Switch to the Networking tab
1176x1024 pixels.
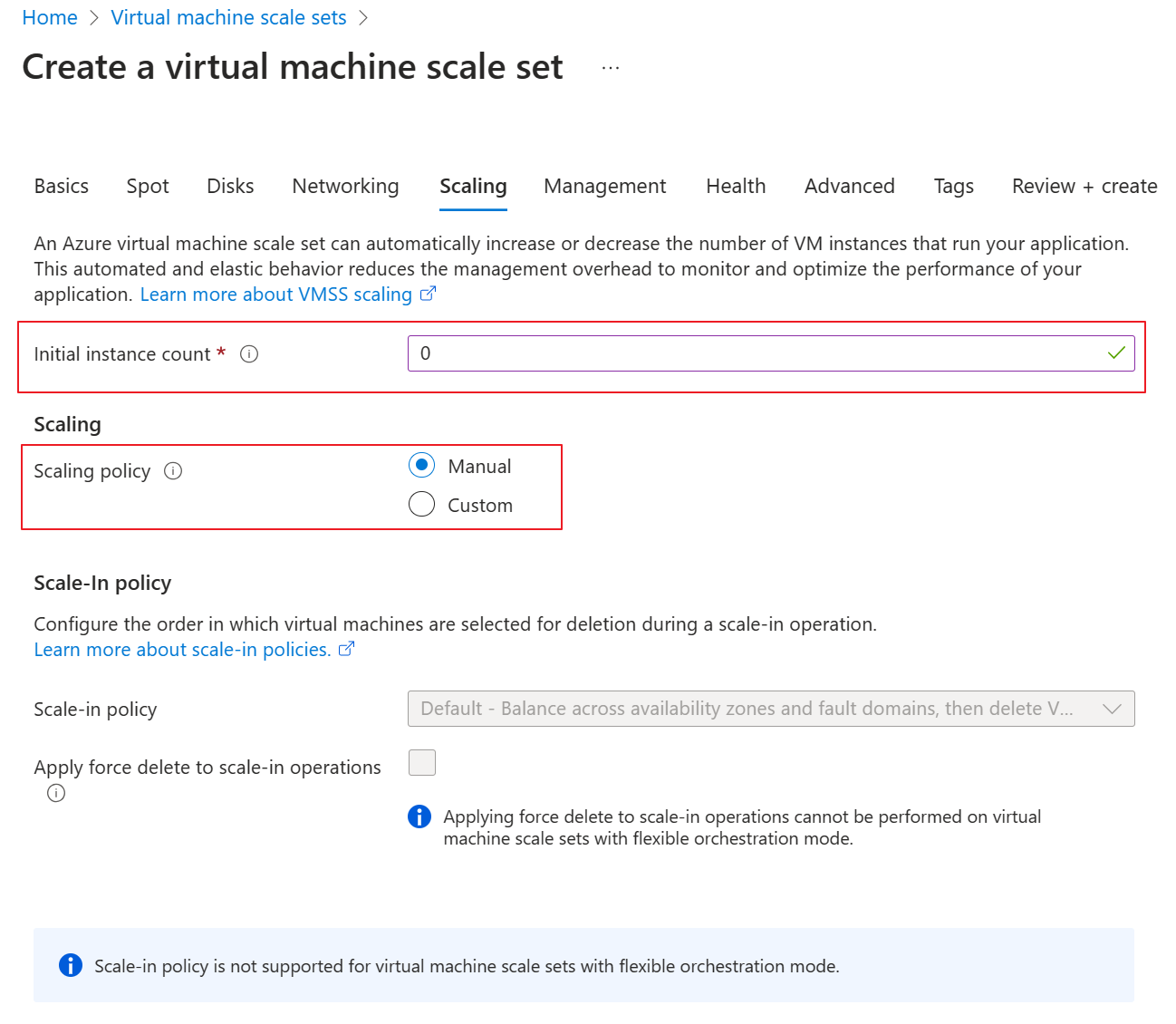pos(345,186)
